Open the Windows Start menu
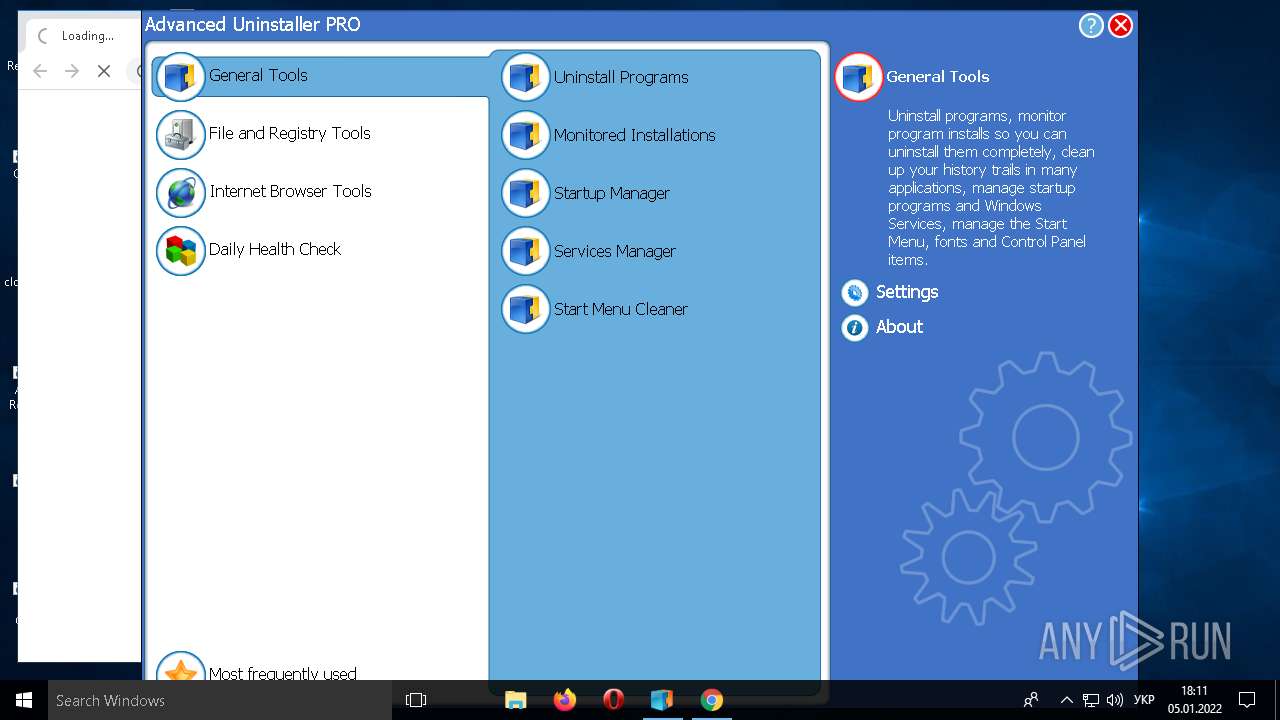The width and height of the screenshot is (1280, 720). 24,700
